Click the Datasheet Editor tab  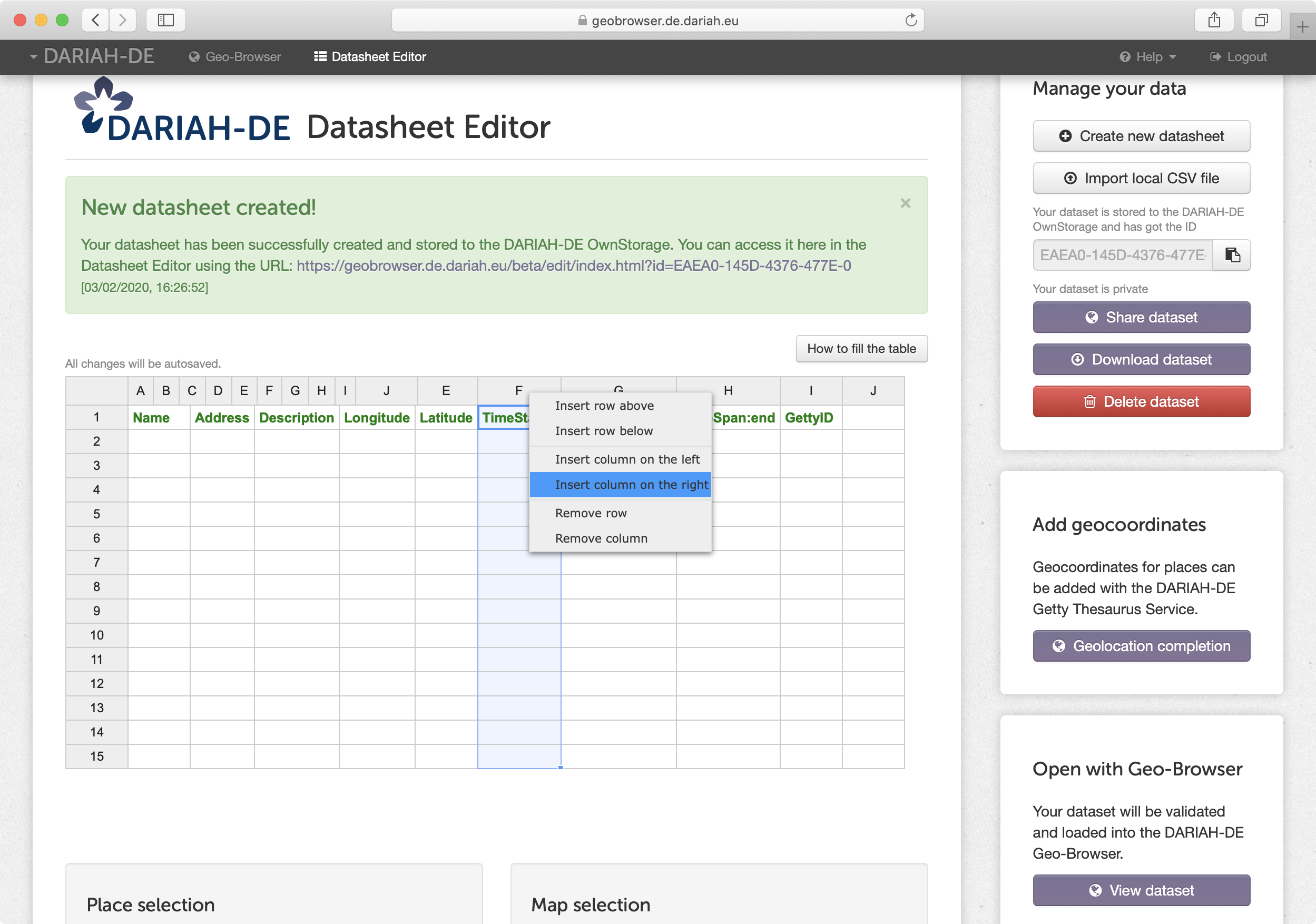pos(370,57)
